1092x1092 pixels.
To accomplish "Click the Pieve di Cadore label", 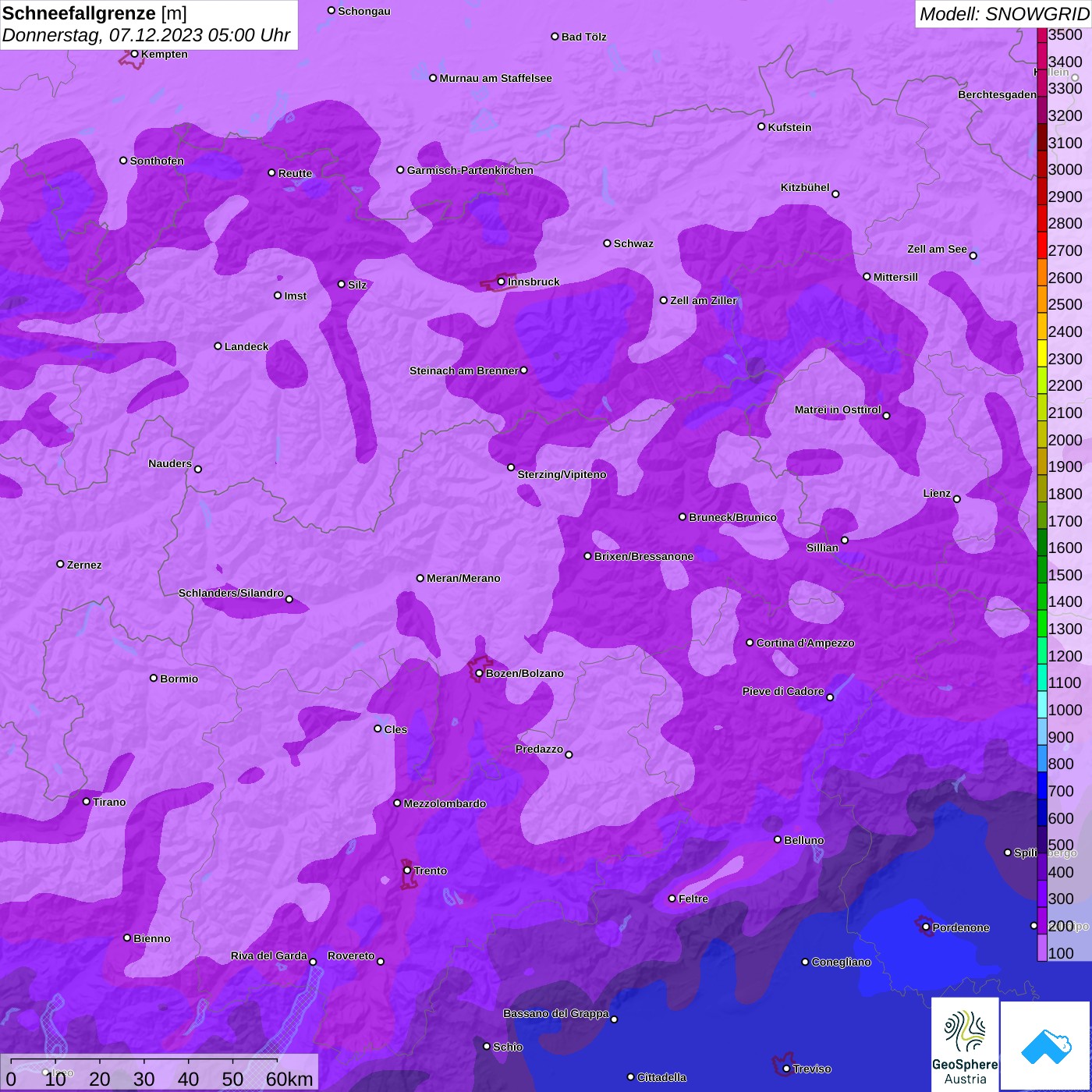I will 783,691.
